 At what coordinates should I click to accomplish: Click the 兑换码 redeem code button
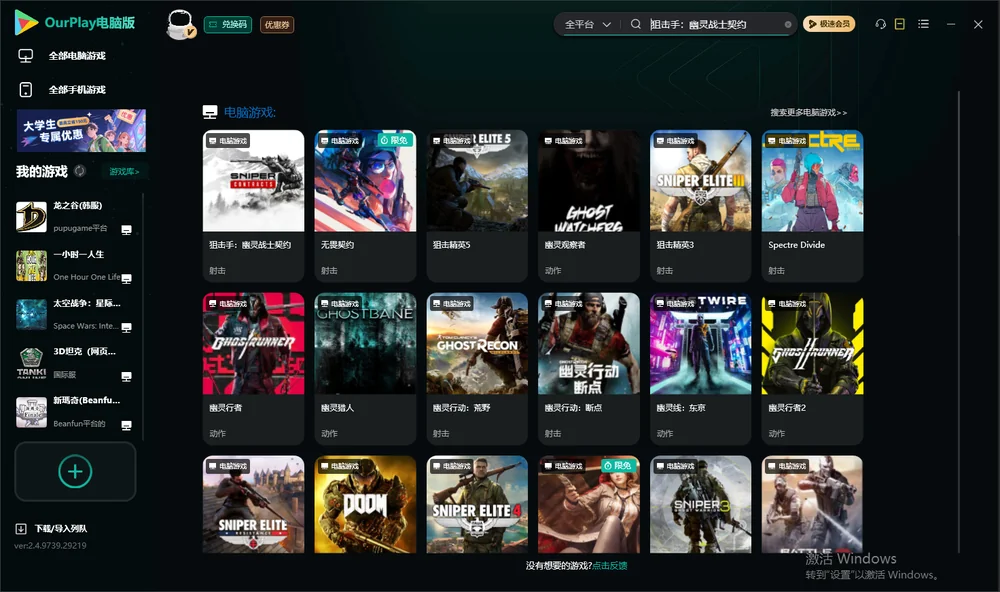pyautogui.click(x=228, y=24)
